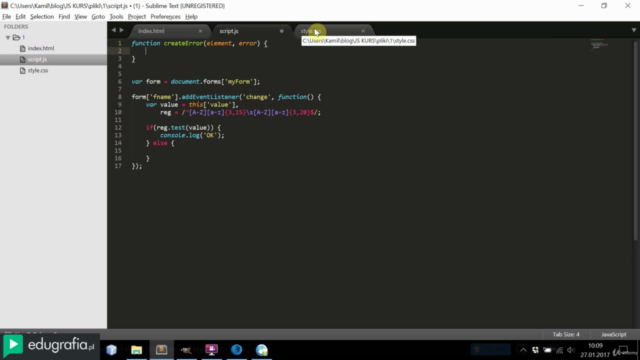Click the security tray icon

[x=536, y=350]
